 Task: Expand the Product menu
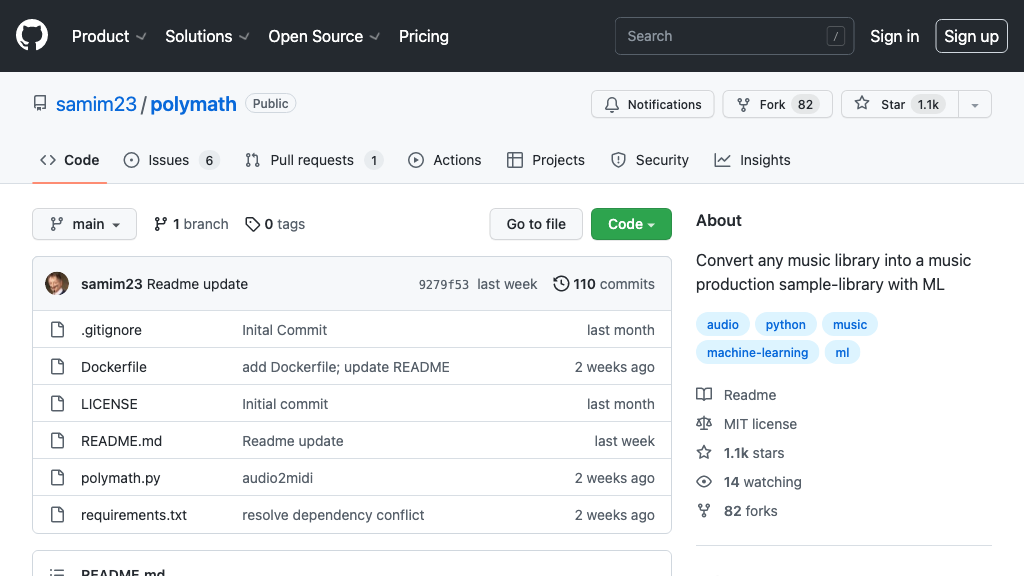109,36
